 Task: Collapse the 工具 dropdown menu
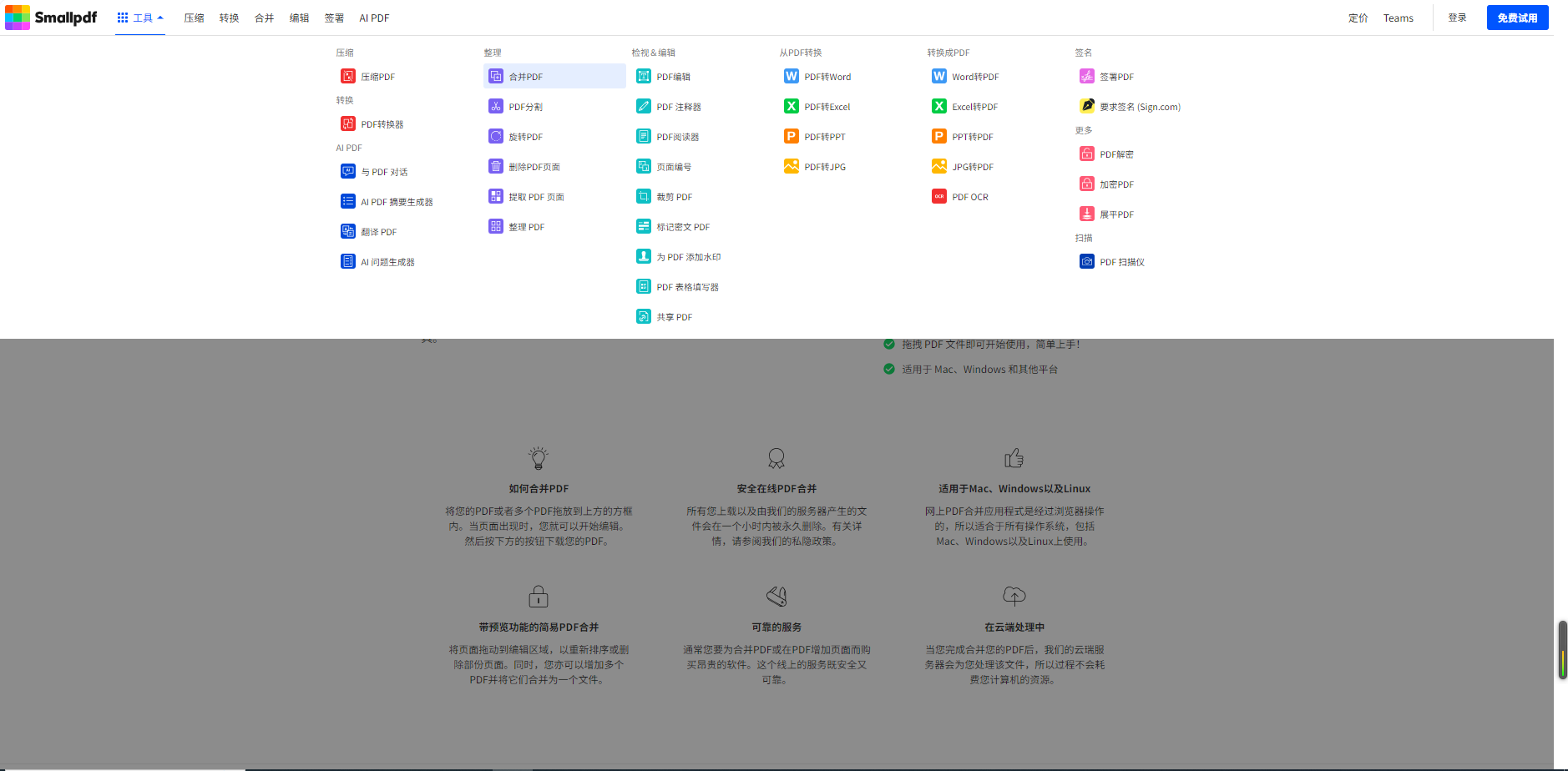tap(140, 18)
